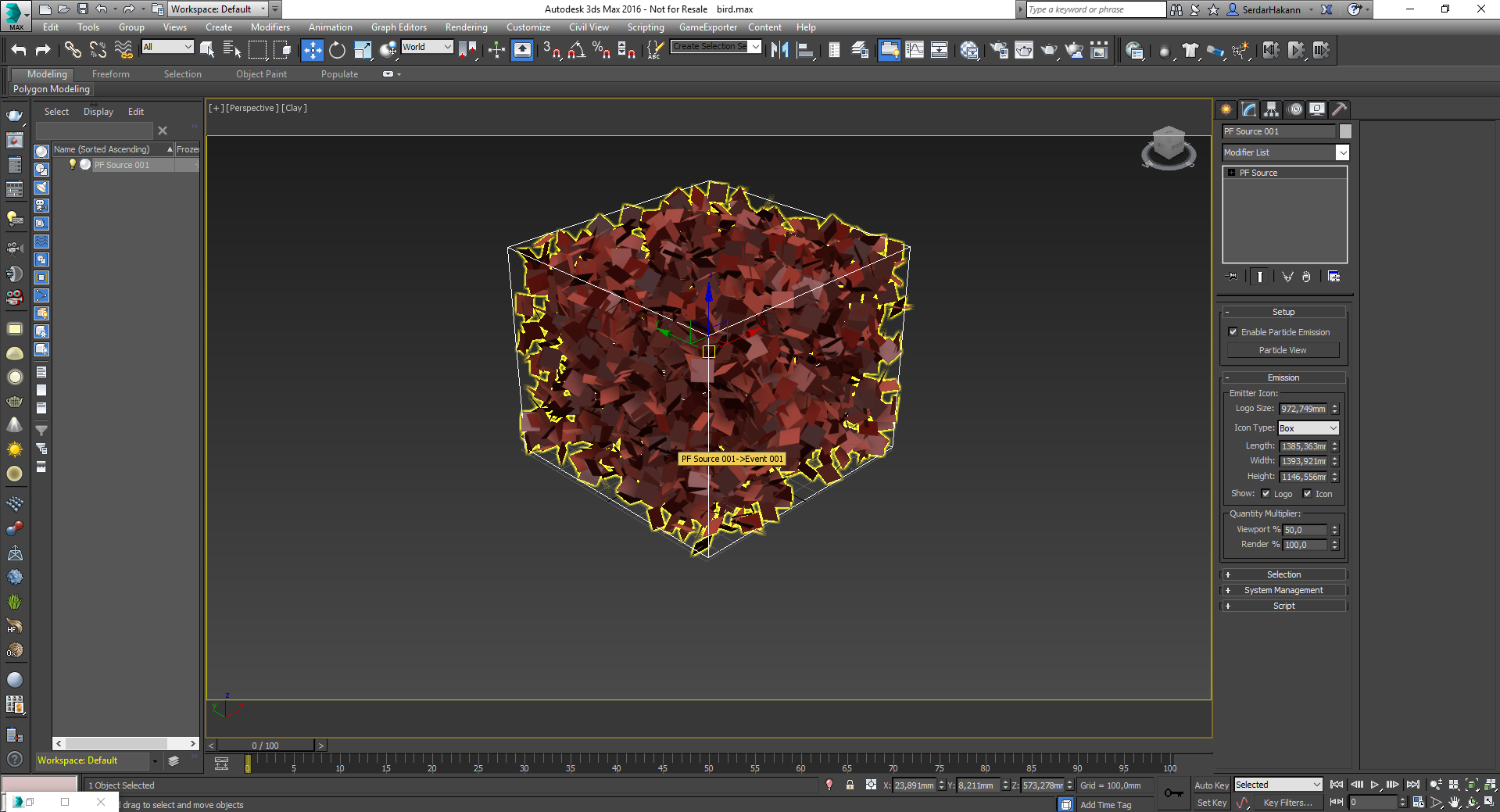
Task: Click the Pin Stack icon below the modifier stack
Action: [1231, 276]
